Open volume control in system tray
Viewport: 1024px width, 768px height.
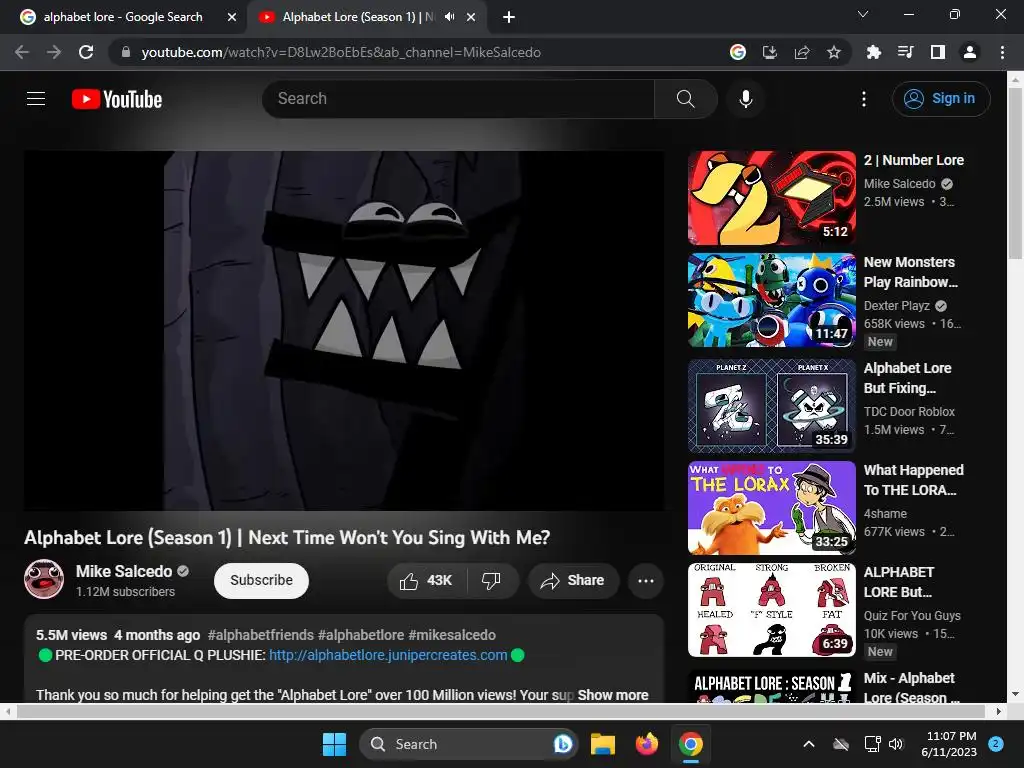click(x=896, y=744)
